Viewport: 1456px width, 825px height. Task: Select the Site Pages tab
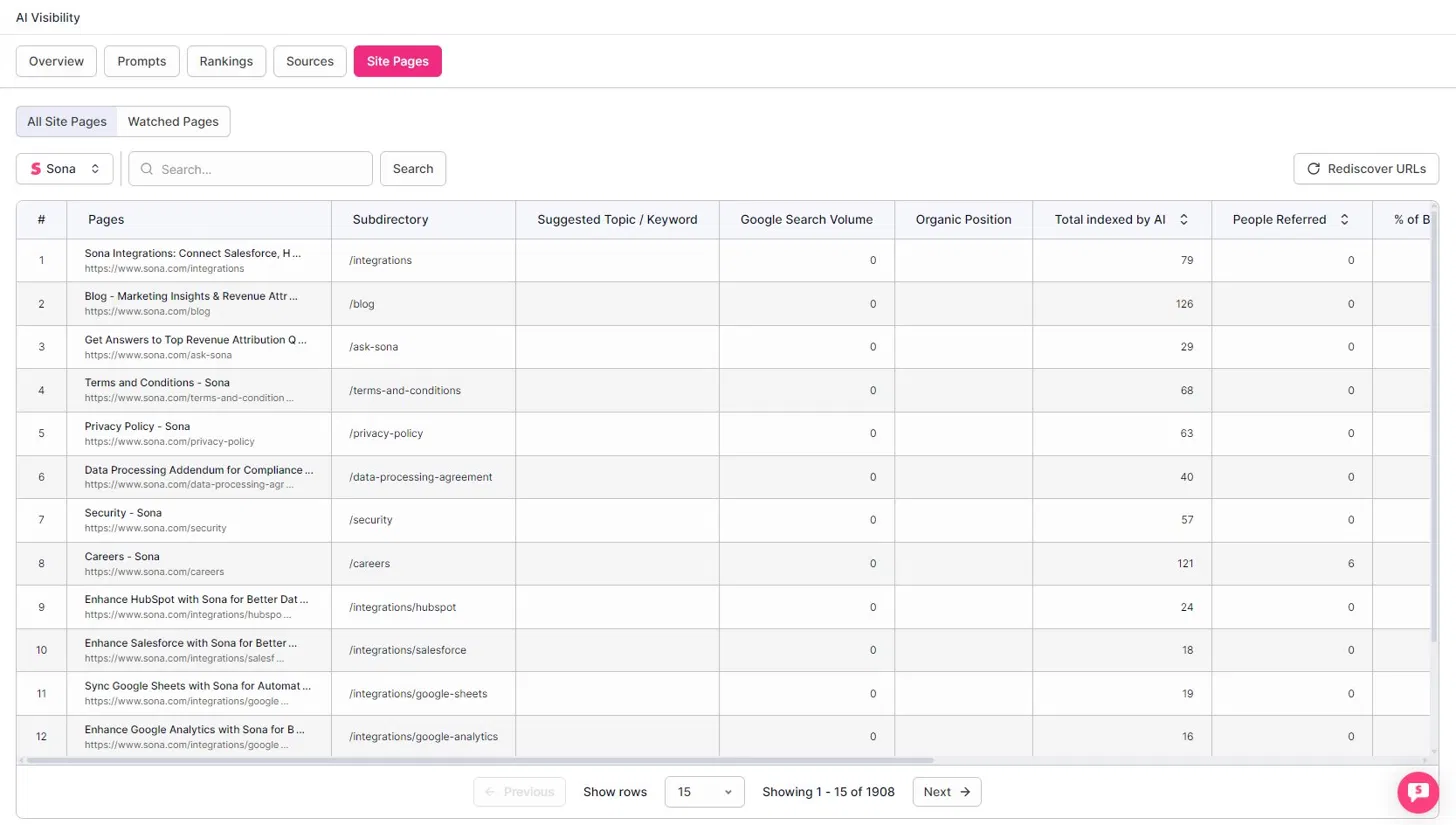point(397,61)
